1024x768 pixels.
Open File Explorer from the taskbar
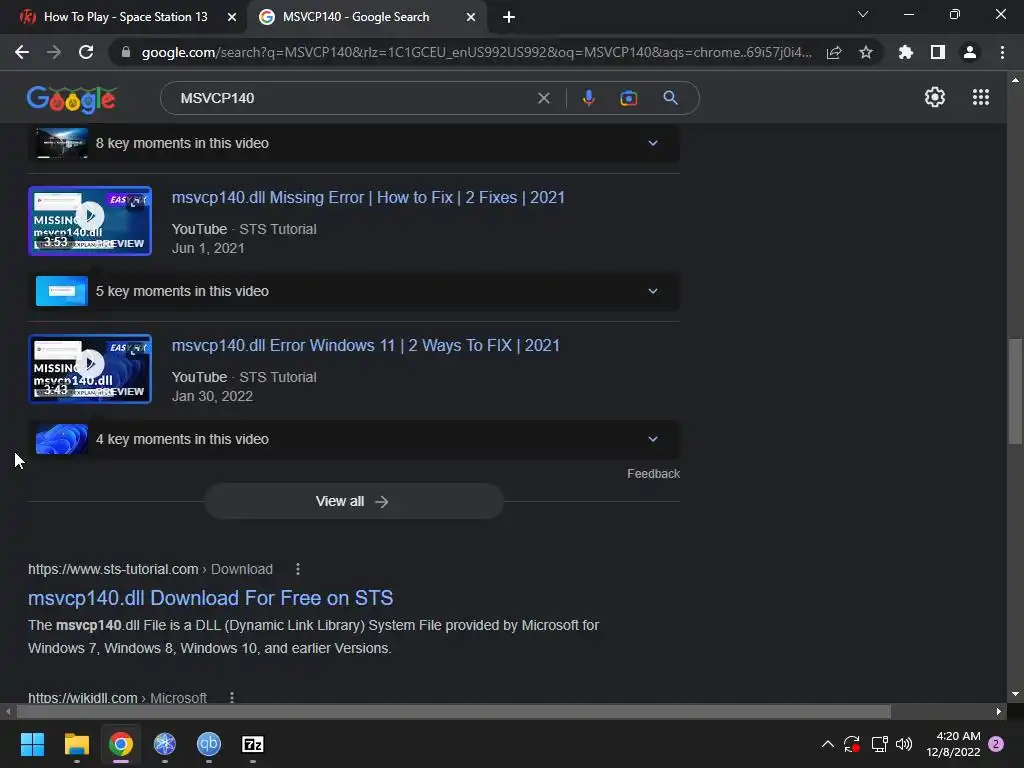[x=76, y=744]
